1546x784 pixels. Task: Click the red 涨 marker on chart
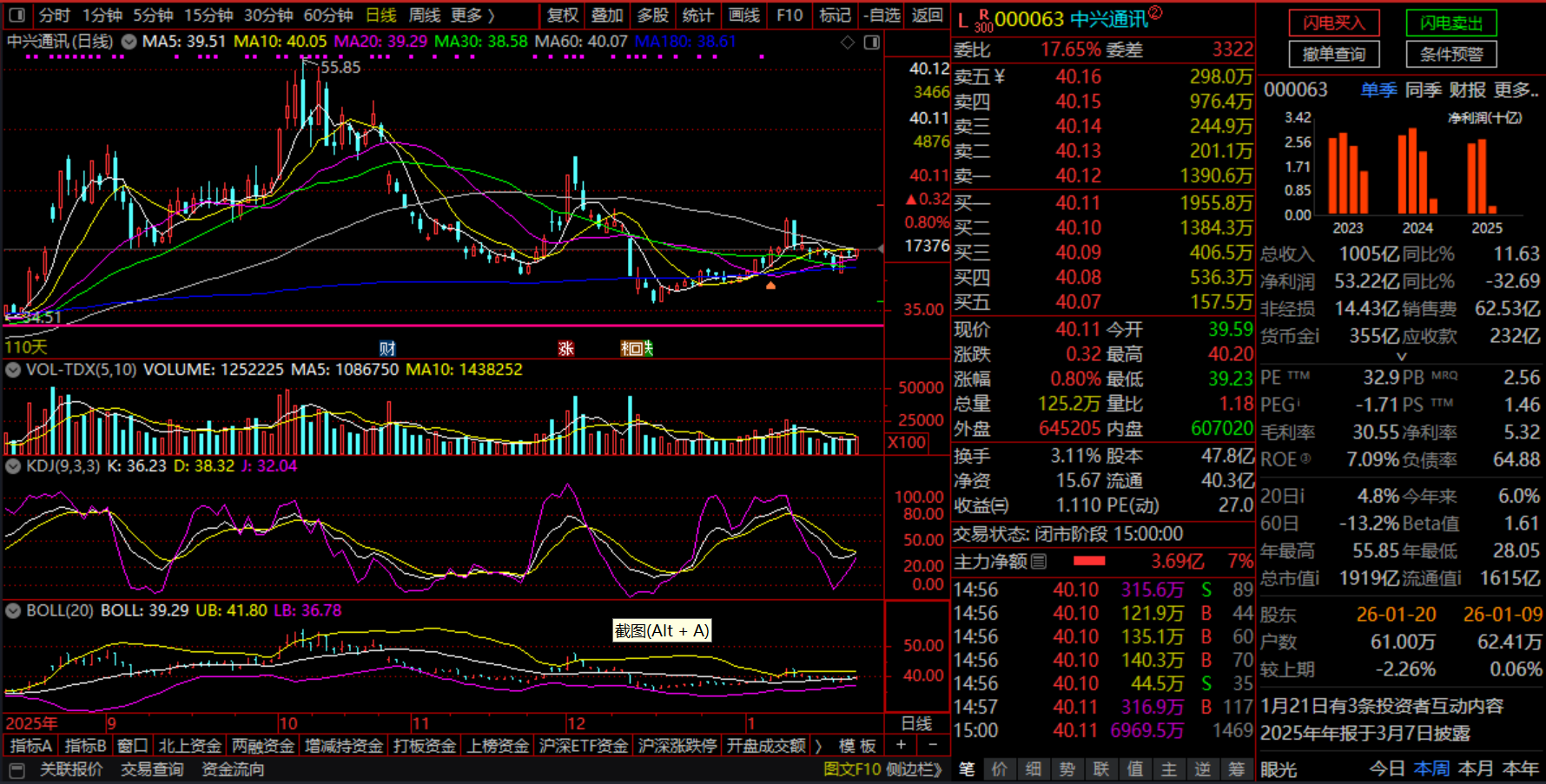pos(566,348)
